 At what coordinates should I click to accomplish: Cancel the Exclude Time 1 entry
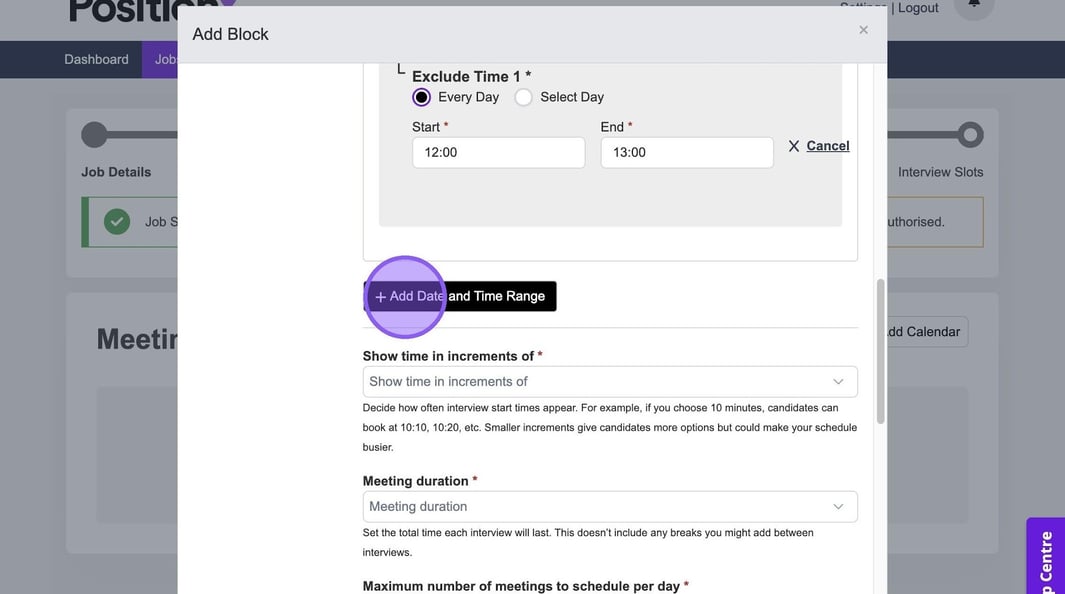click(819, 146)
